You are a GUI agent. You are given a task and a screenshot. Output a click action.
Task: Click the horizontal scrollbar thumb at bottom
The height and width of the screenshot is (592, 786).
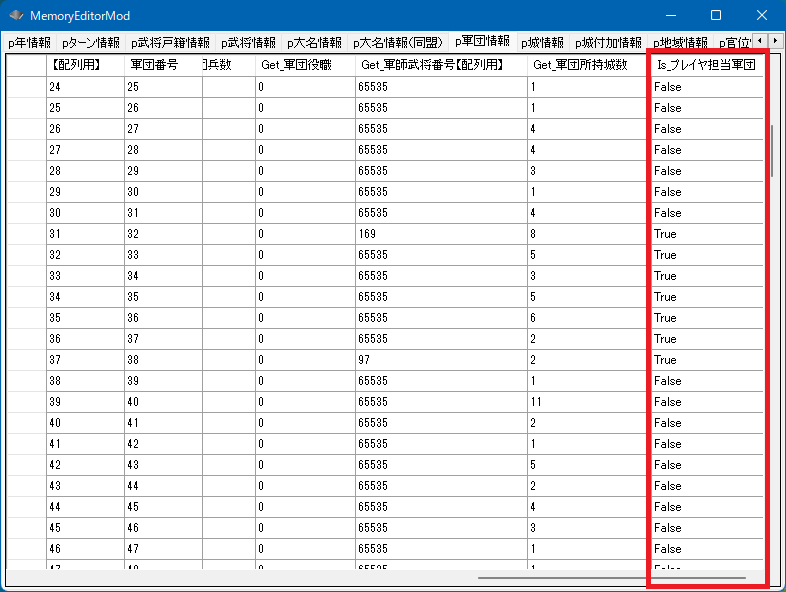coord(610,577)
